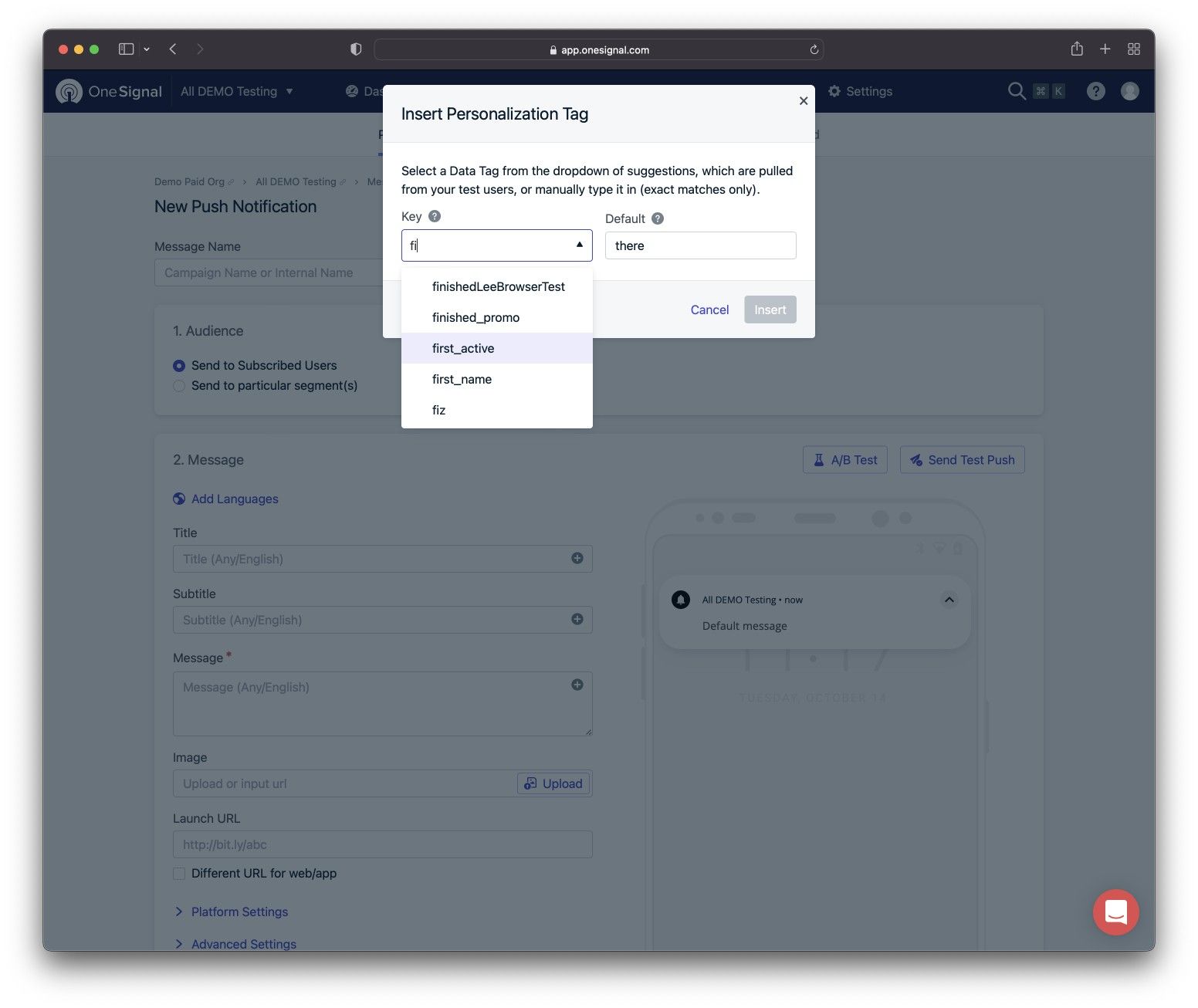Open the user profile avatar icon
Screen dimensions: 1198x1008
pos(1129,91)
